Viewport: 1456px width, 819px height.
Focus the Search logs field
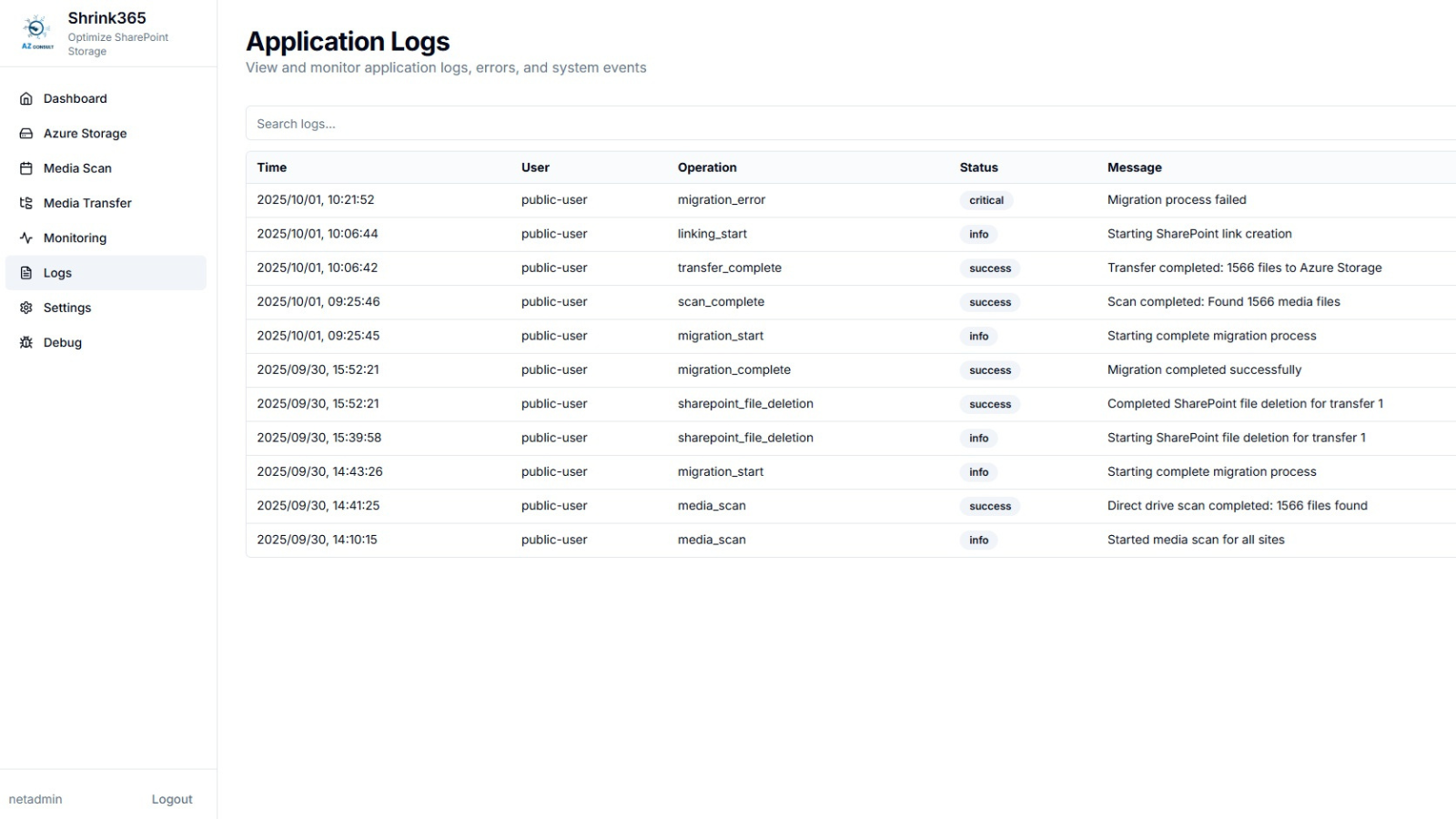pyautogui.click(x=851, y=124)
